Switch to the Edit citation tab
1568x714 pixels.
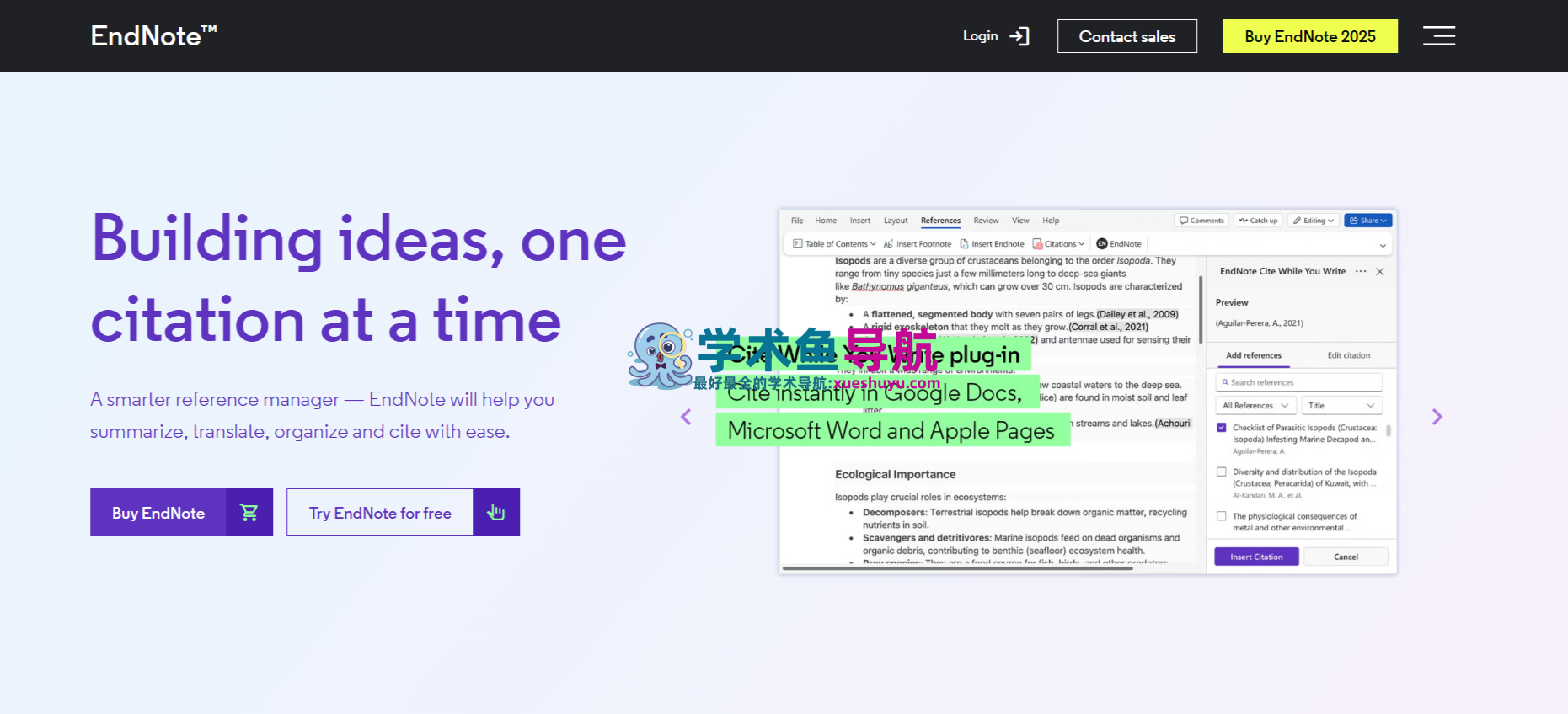1348,355
